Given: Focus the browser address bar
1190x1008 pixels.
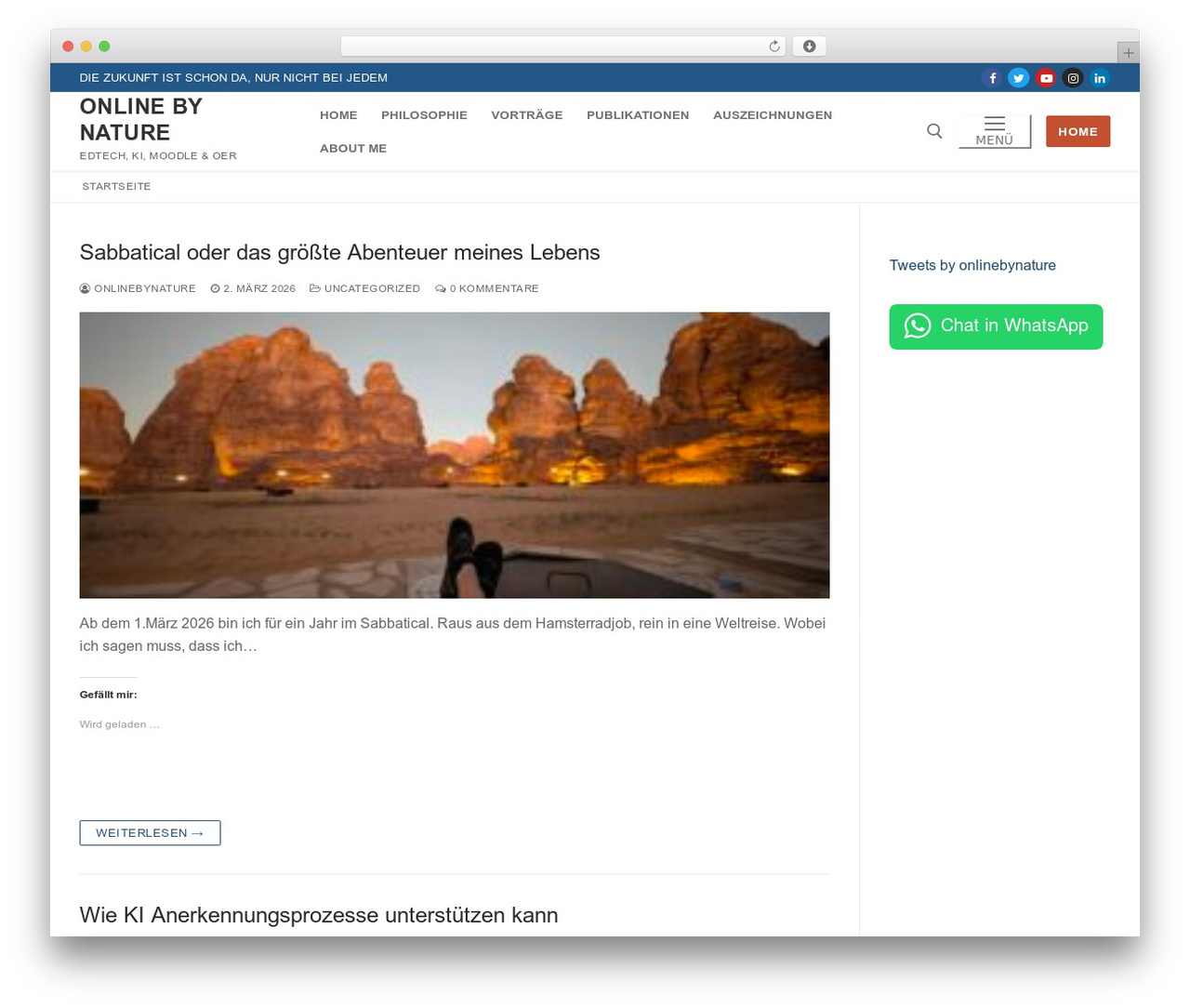Looking at the screenshot, I should (x=562, y=46).
